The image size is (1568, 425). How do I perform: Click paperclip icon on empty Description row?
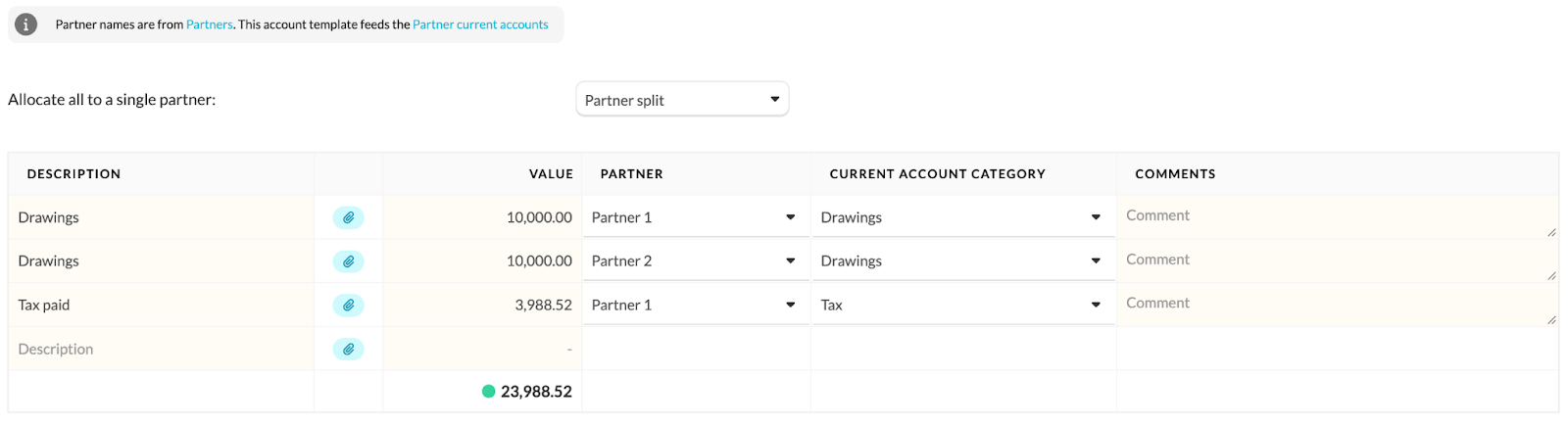point(348,349)
